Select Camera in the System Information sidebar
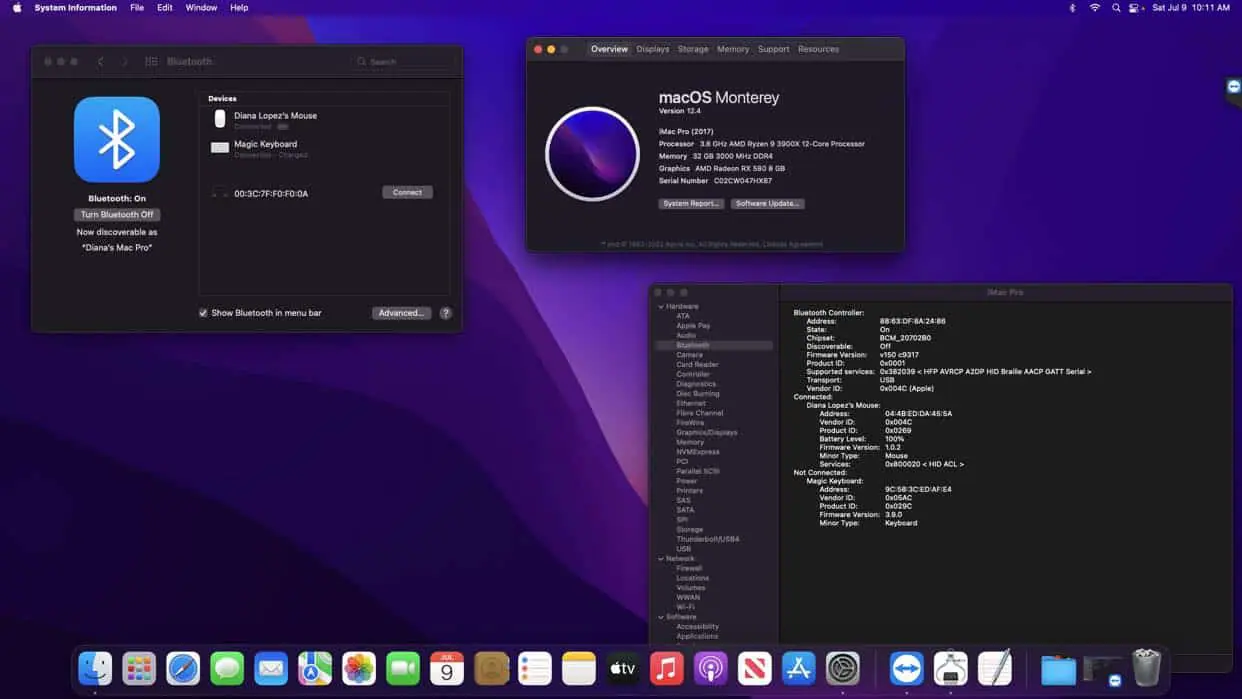Screen dimensions: 1242x699 [x=689, y=355]
